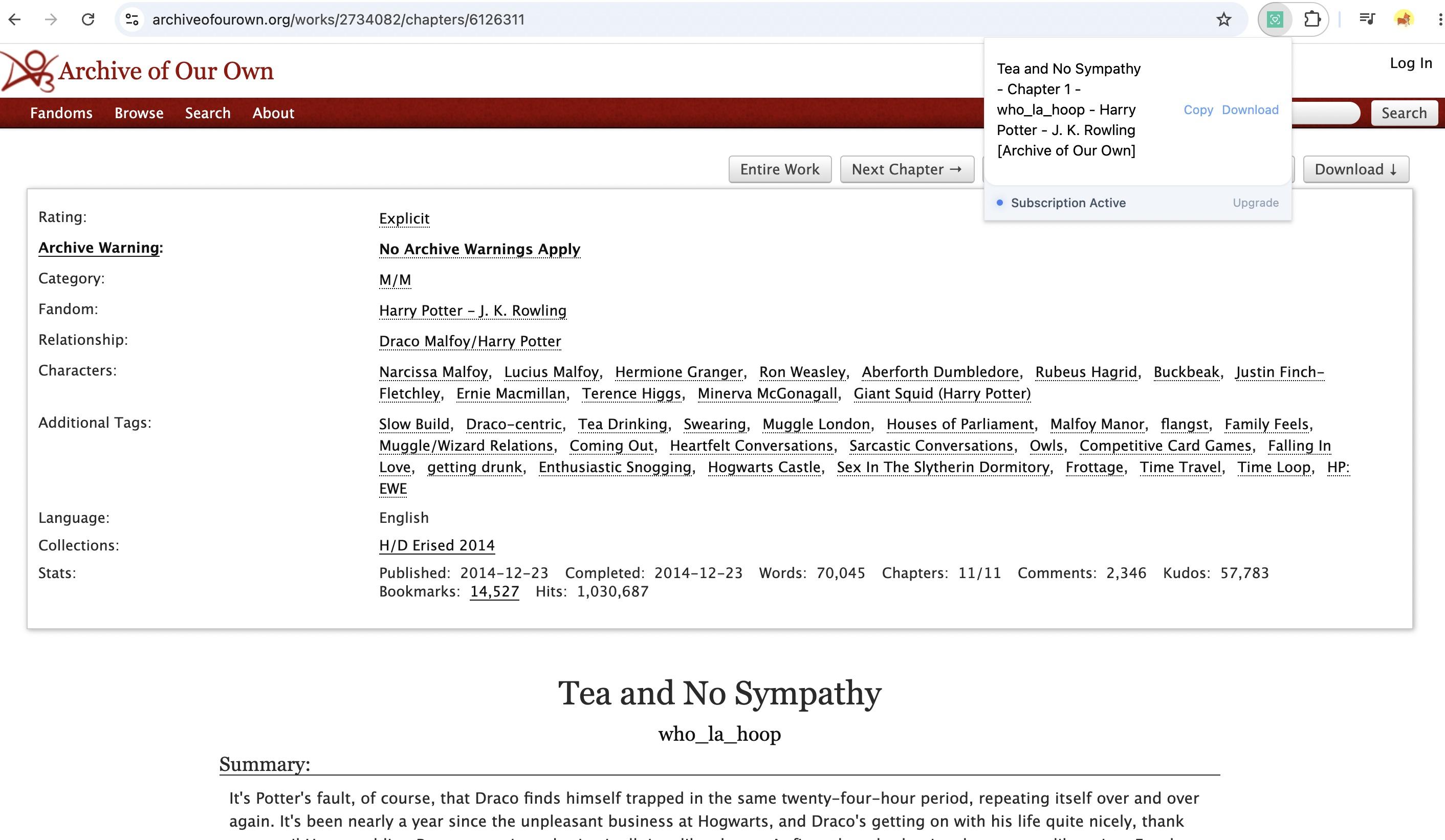Open the Archive Warning help link
This screenshot has width=1445, height=840.
[99, 248]
